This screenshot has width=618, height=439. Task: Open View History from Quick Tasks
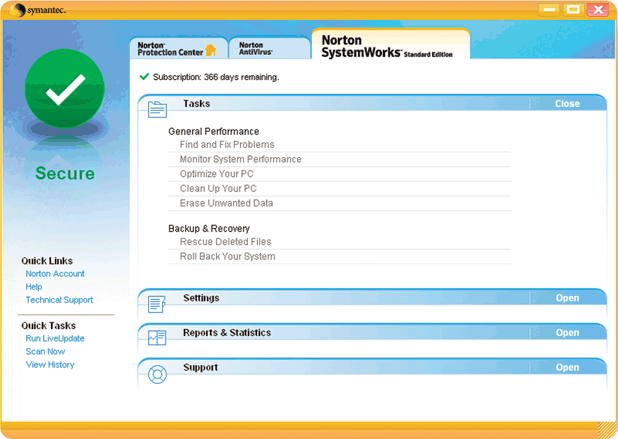tap(50, 365)
